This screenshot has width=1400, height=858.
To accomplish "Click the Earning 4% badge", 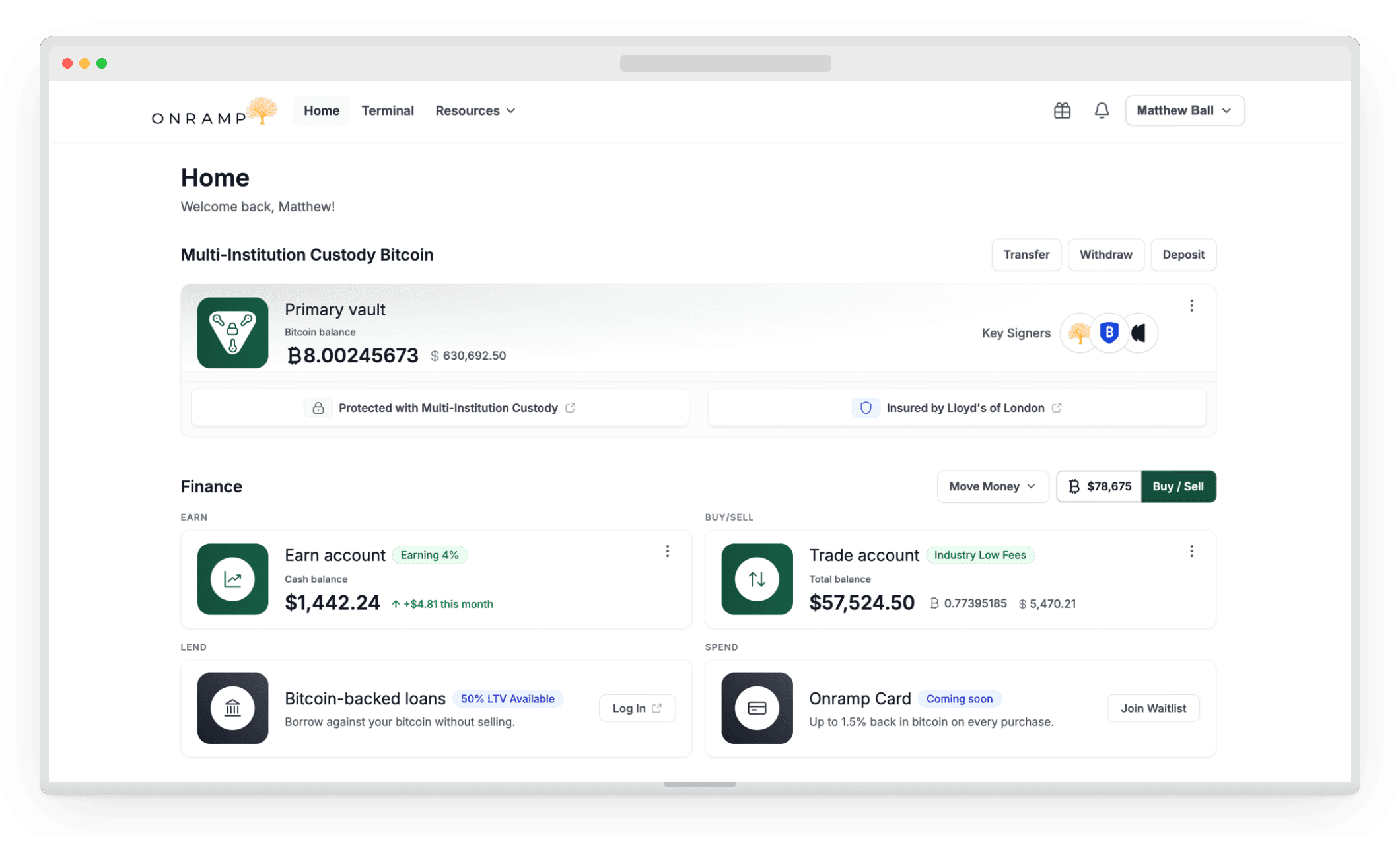I will 429,555.
